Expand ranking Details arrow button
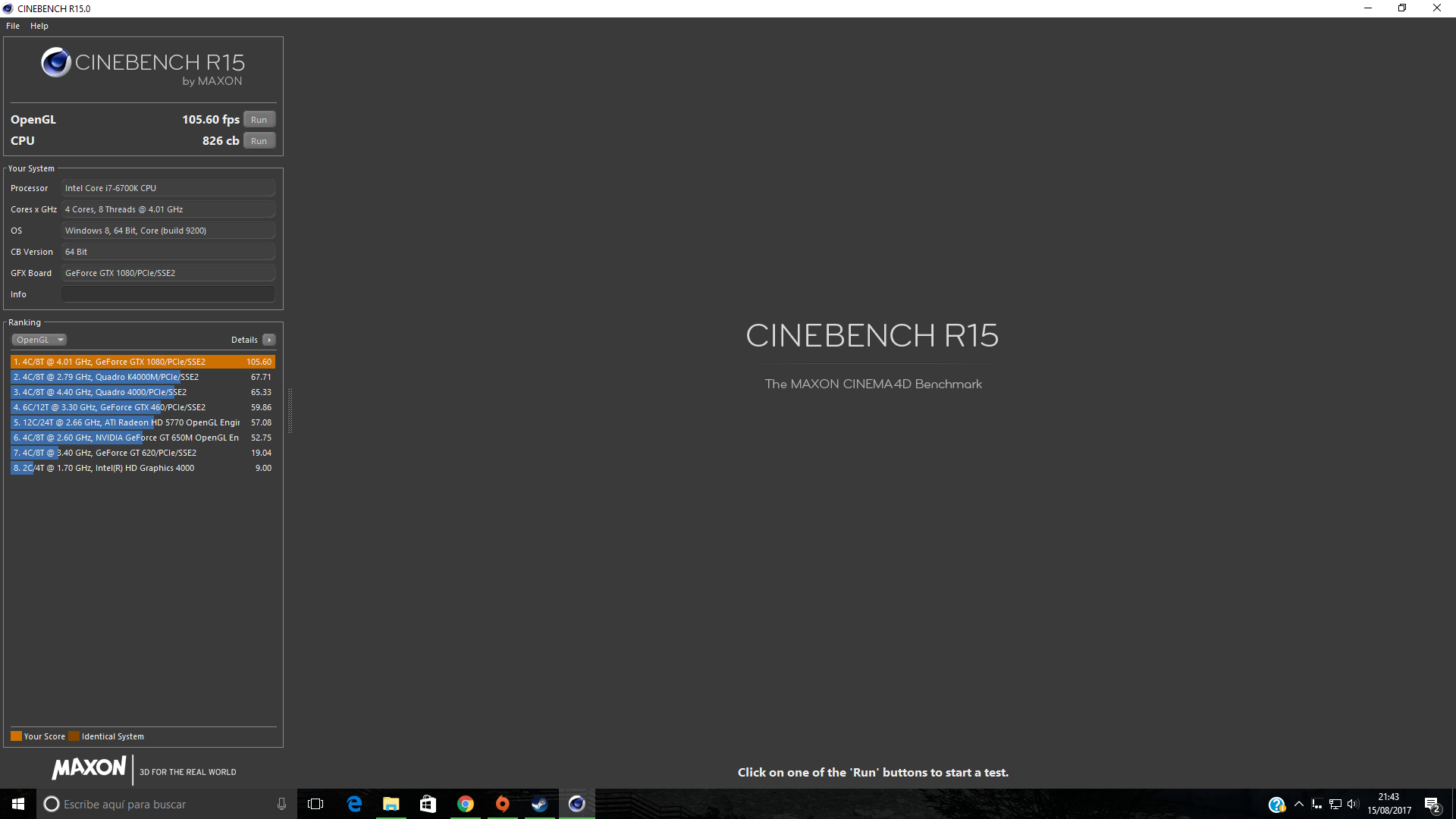Viewport: 1456px width, 819px height. 269,340
